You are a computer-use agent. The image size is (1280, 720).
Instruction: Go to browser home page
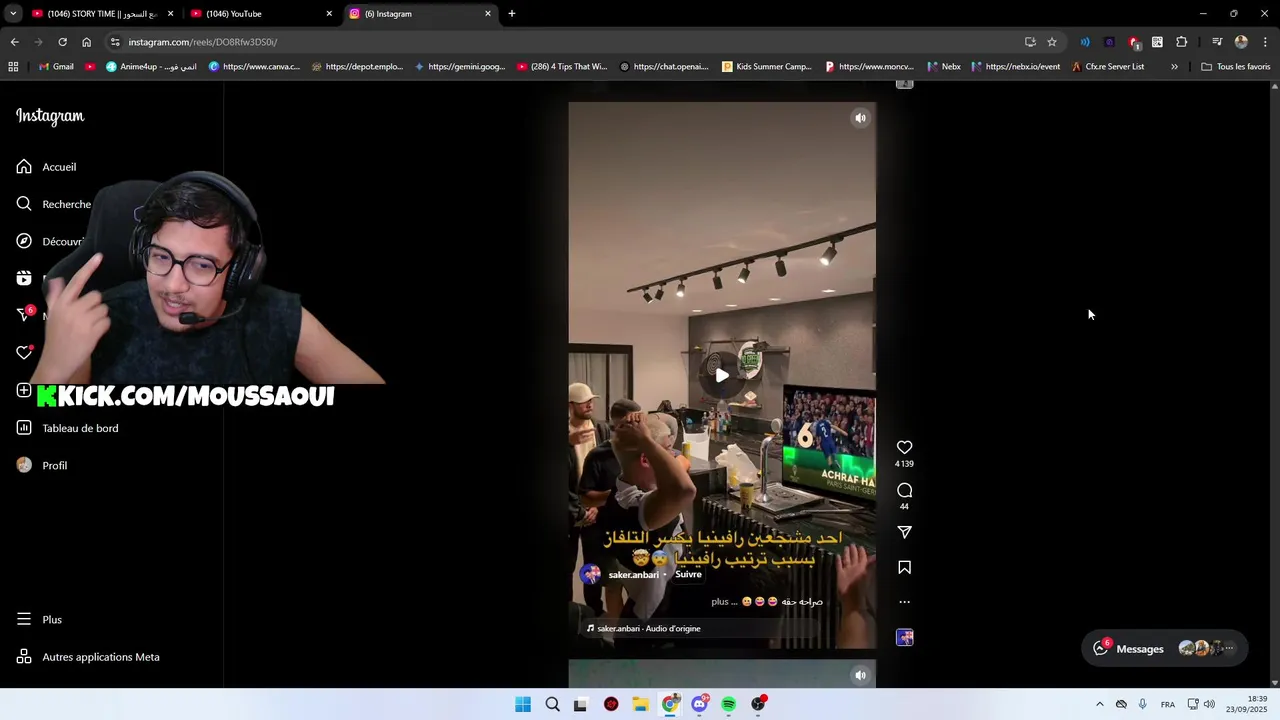coord(86,42)
